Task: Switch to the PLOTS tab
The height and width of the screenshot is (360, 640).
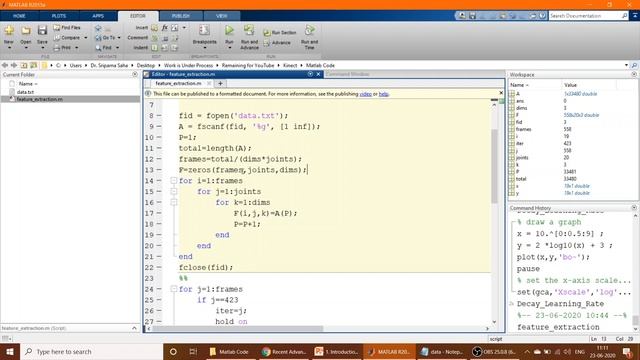Action: pyautogui.click(x=58, y=16)
